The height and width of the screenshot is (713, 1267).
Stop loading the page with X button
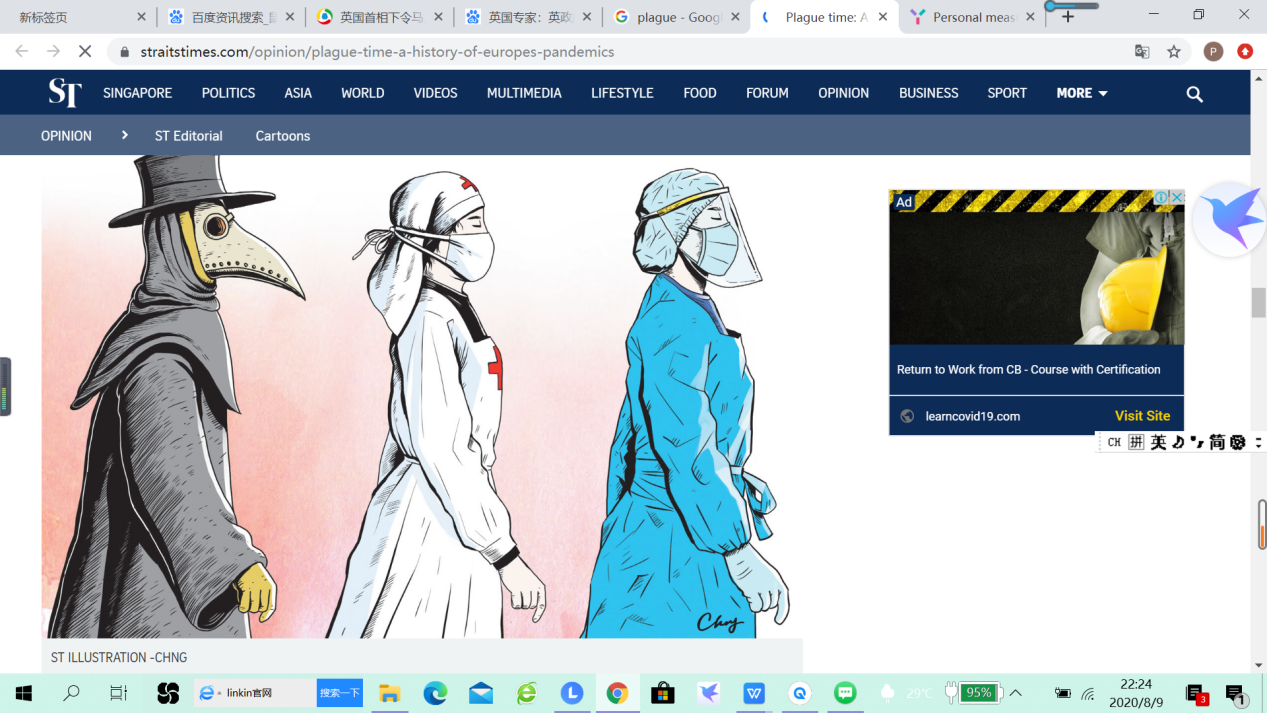[x=86, y=52]
